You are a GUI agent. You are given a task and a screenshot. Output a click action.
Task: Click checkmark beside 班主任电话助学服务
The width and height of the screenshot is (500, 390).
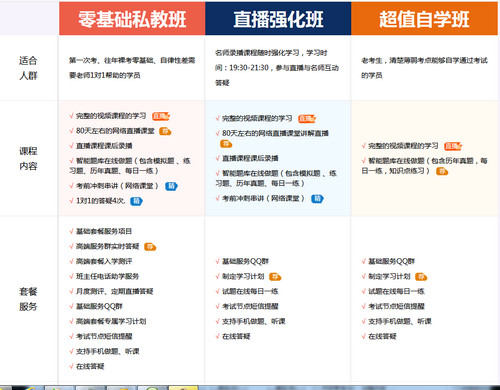tap(71, 276)
